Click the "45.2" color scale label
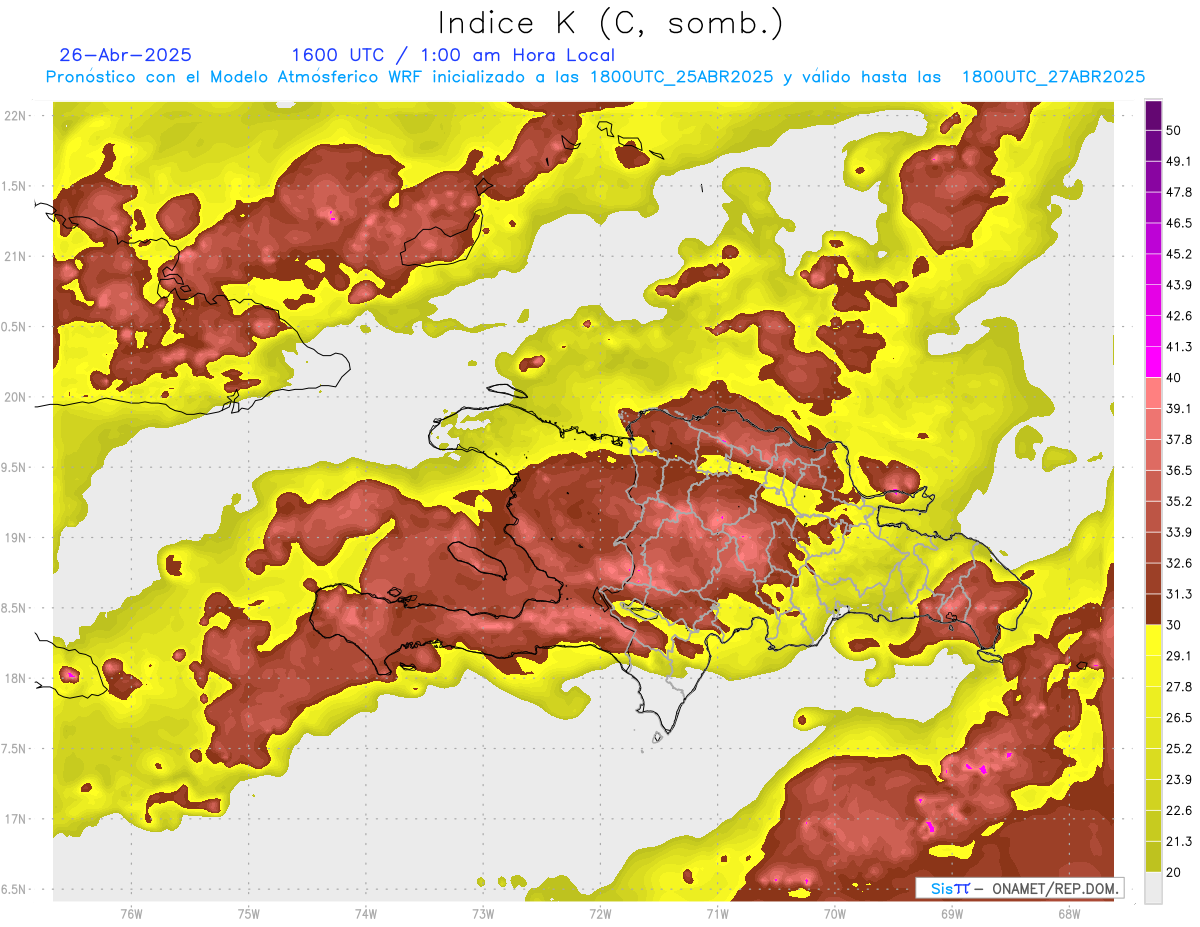This screenshot has width=1200, height=927. pos(1178,253)
